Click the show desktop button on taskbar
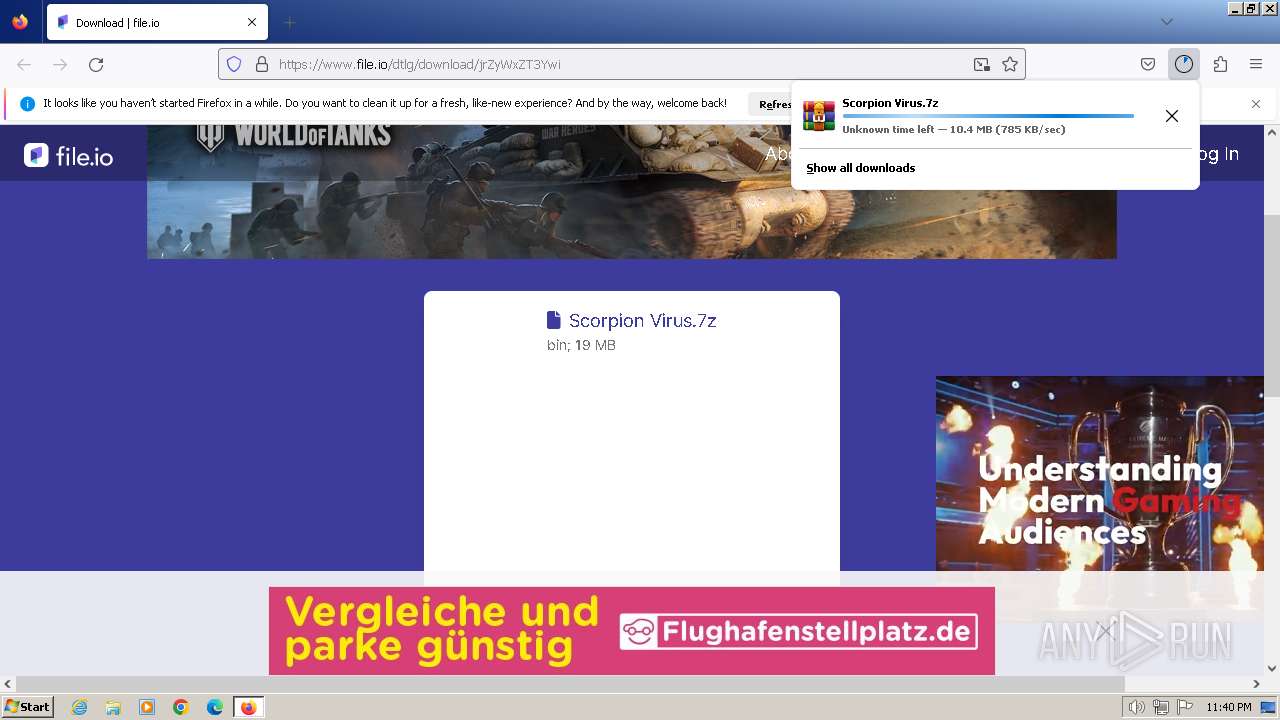The image size is (1280, 720). pyautogui.click(x=1269, y=707)
